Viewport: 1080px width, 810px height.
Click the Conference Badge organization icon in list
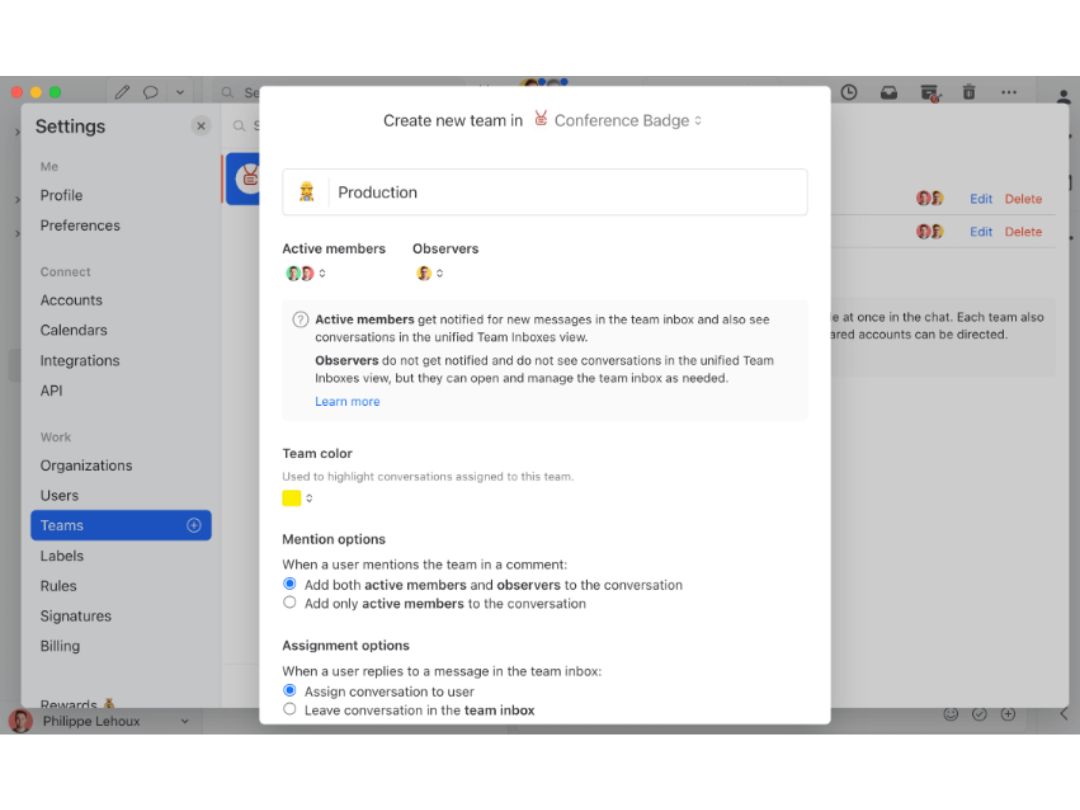pos(247,178)
